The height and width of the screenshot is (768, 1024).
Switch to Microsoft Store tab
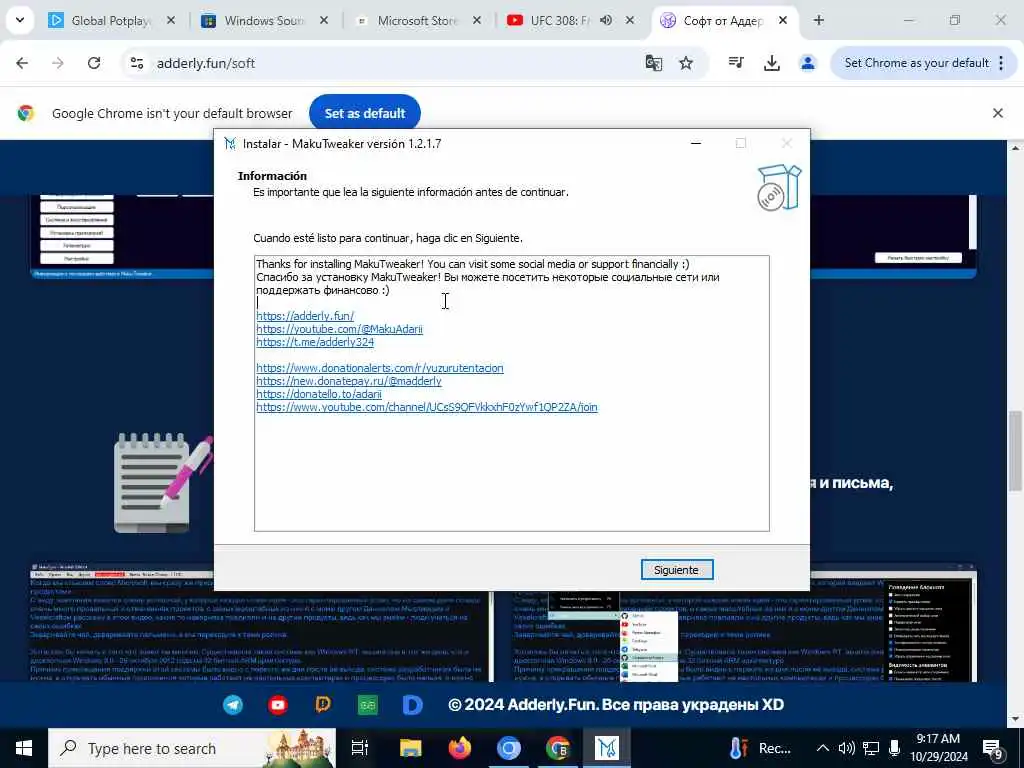(417, 21)
